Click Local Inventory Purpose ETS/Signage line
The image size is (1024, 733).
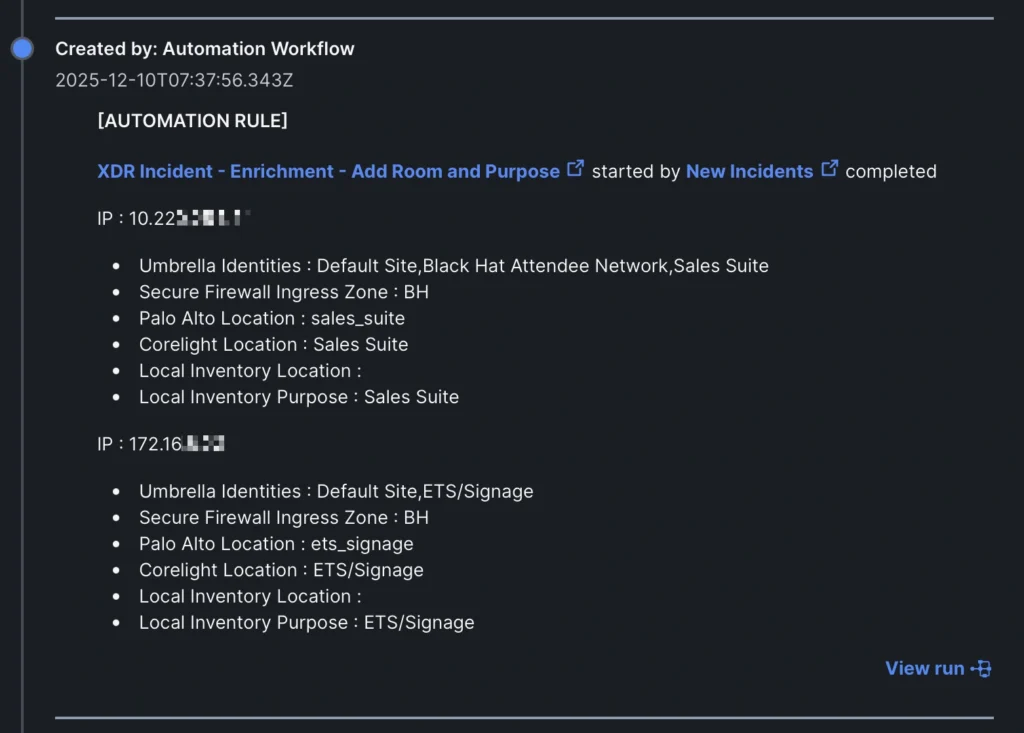pos(307,622)
